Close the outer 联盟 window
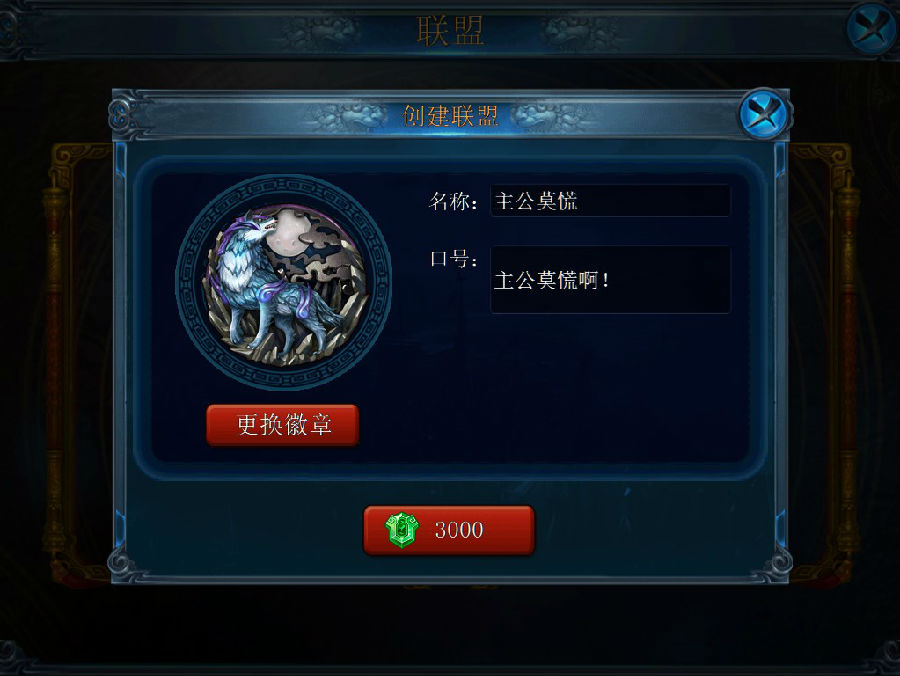900x676 pixels. (873, 28)
